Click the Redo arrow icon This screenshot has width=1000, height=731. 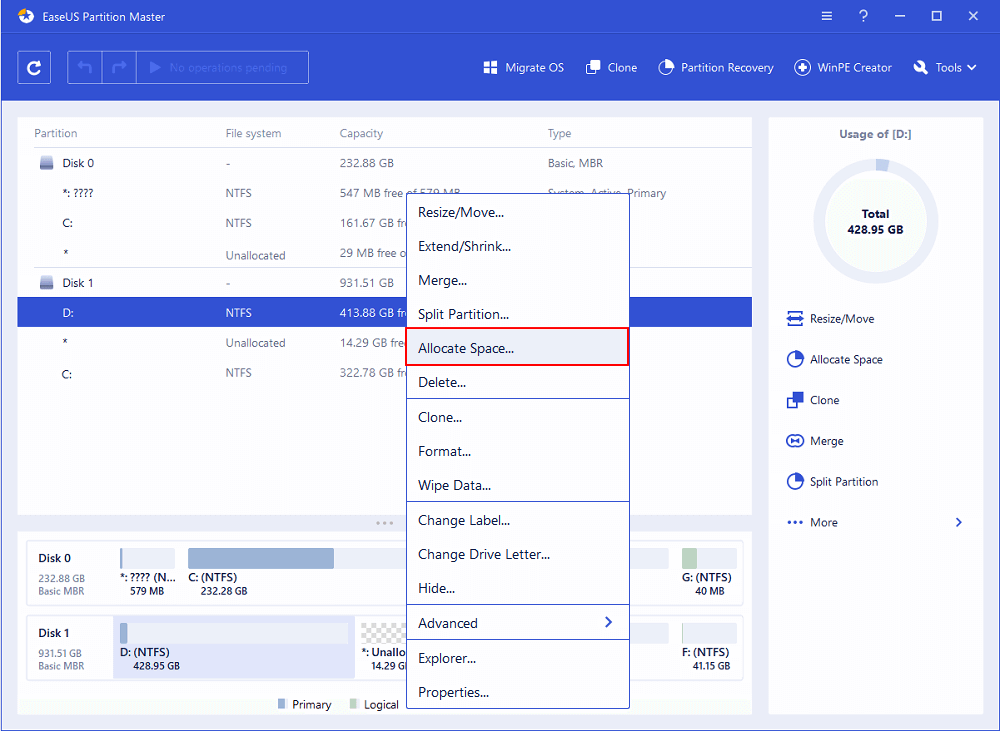[119, 68]
